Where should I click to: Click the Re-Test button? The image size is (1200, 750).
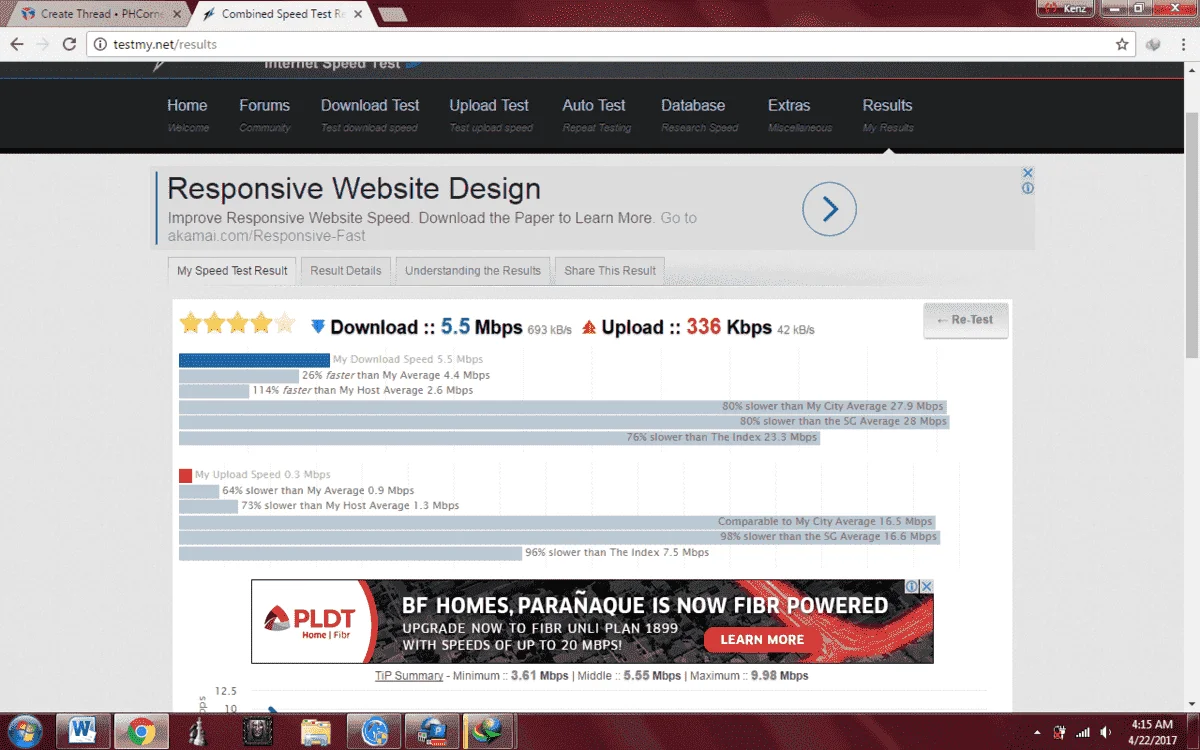[x=965, y=320]
